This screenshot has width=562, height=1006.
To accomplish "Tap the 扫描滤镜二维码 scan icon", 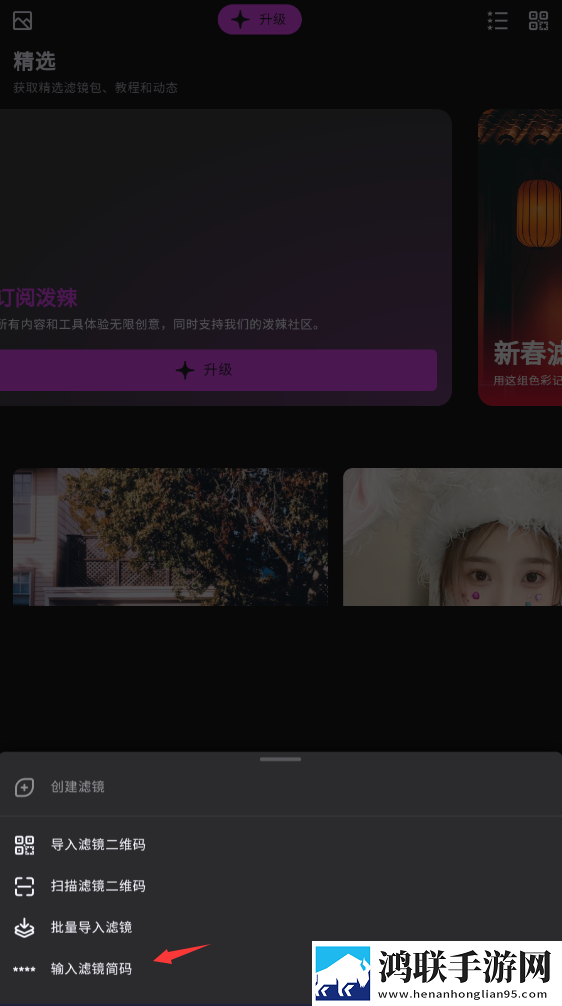I will click(x=24, y=886).
